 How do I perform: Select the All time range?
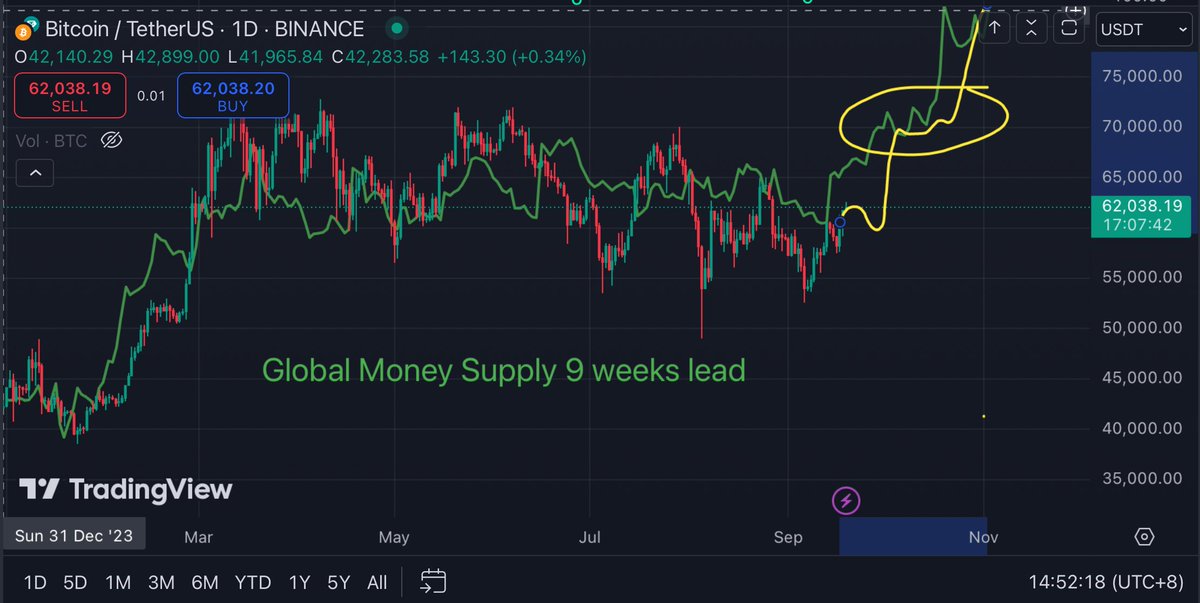(377, 581)
